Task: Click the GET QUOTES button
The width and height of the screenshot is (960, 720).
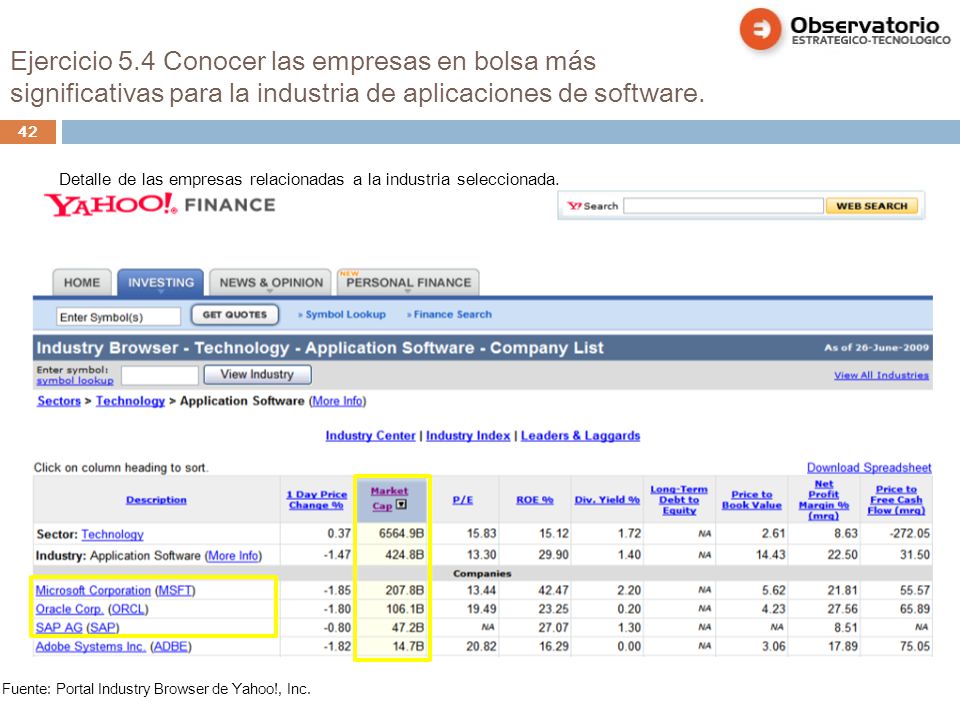Action: [x=235, y=315]
